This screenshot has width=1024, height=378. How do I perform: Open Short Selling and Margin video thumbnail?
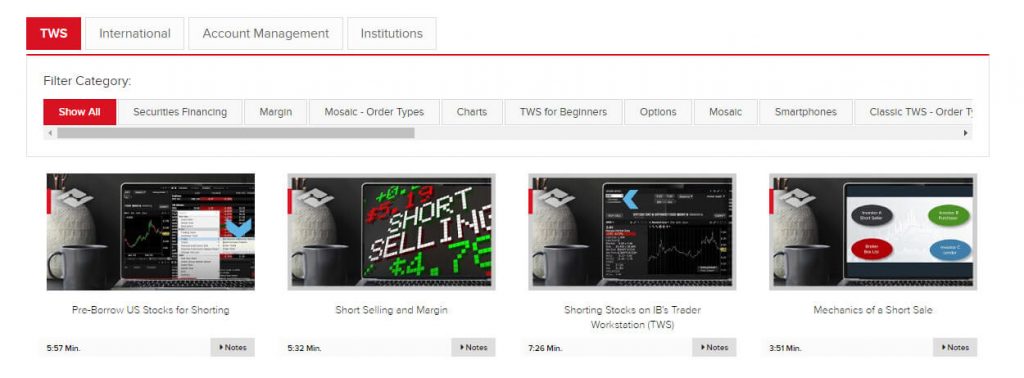[391, 232]
